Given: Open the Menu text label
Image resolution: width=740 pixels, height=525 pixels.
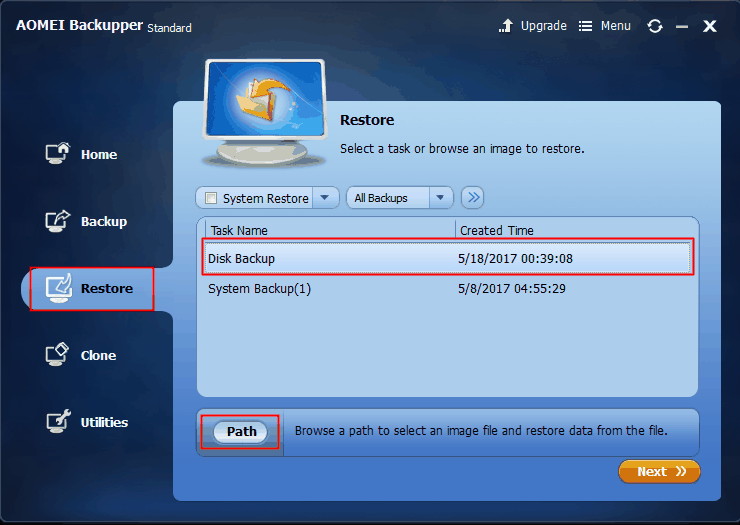Looking at the screenshot, I should point(615,25).
